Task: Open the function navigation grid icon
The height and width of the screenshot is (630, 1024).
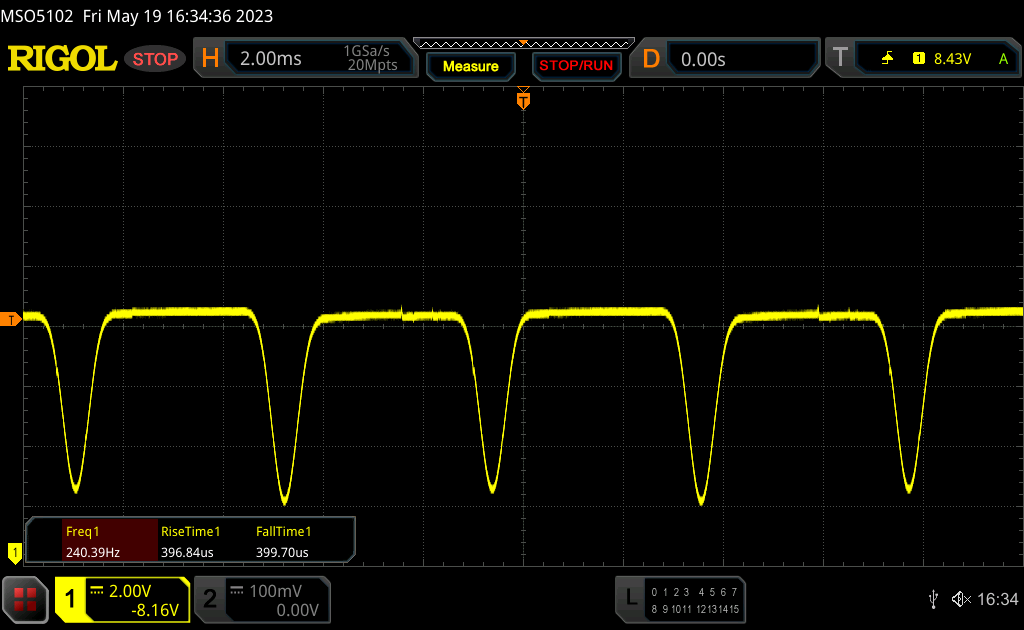Action: [25, 600]
